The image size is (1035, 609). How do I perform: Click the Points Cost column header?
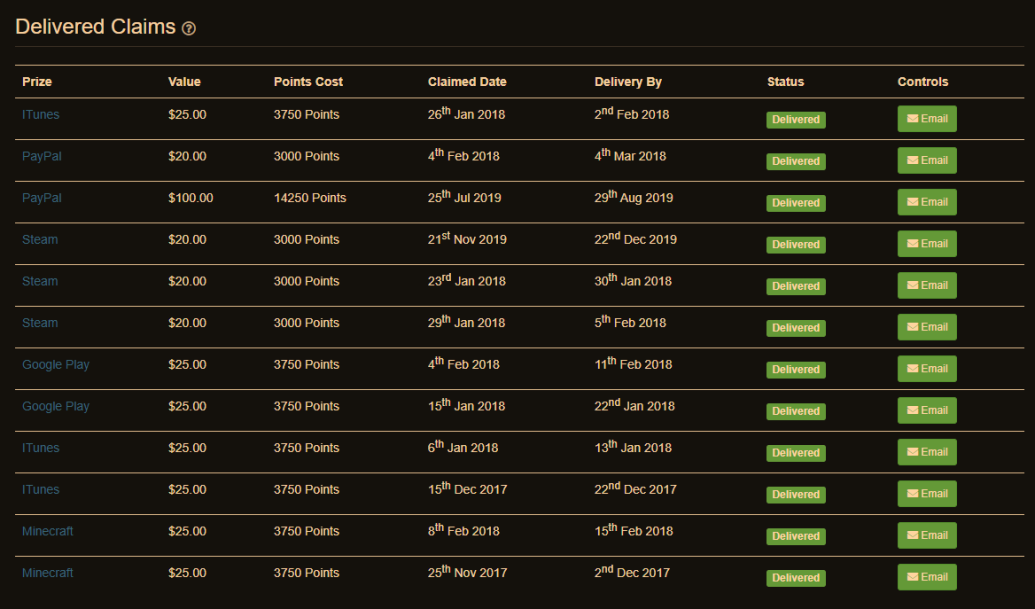[308, 82]
